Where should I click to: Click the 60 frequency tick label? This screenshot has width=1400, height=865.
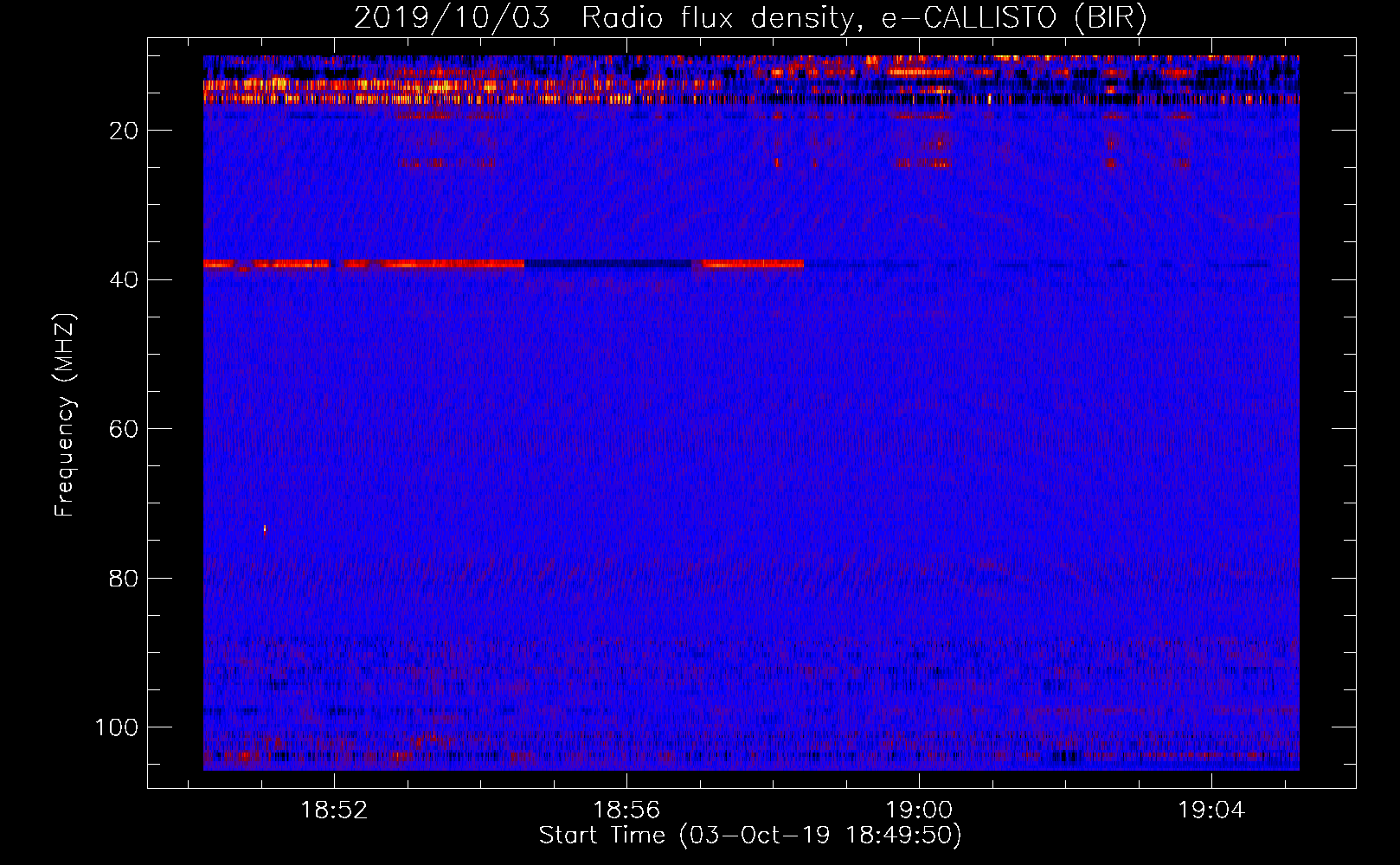click(125, 429)
